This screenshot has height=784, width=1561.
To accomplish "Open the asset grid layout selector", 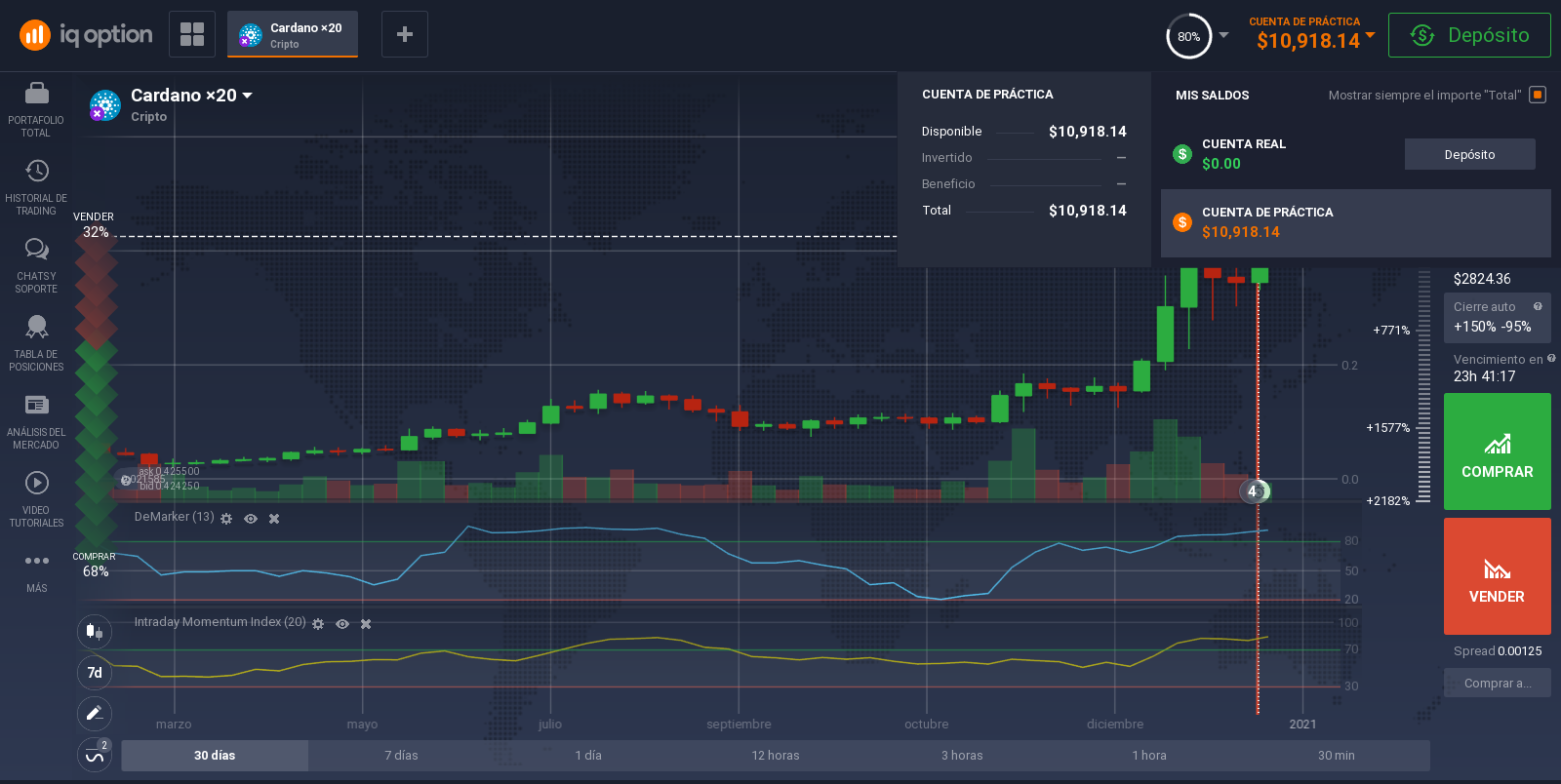I will pos(192,34).
